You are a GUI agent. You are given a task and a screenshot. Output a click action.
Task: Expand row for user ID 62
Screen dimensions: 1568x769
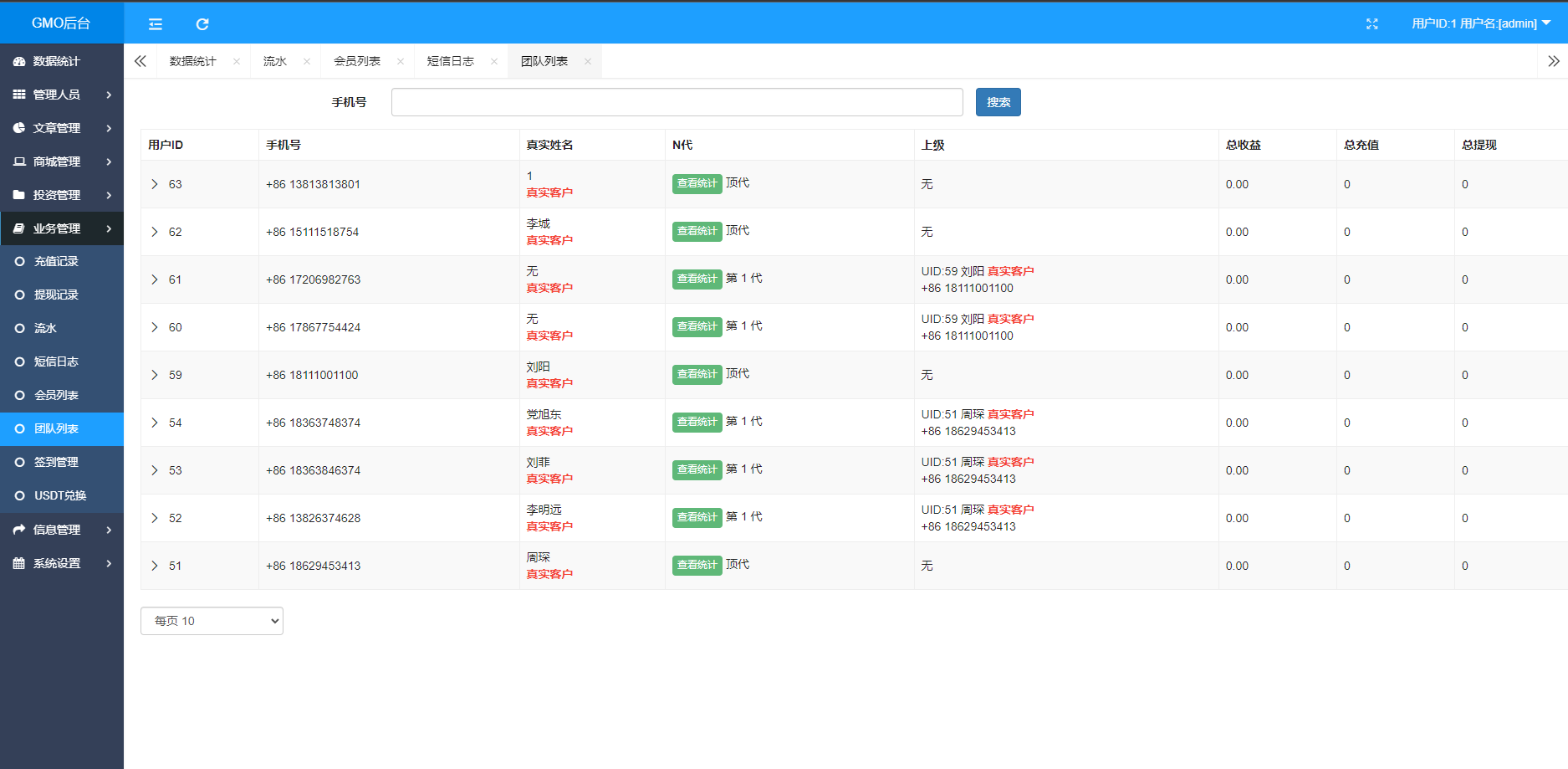(x=155, y=232)
